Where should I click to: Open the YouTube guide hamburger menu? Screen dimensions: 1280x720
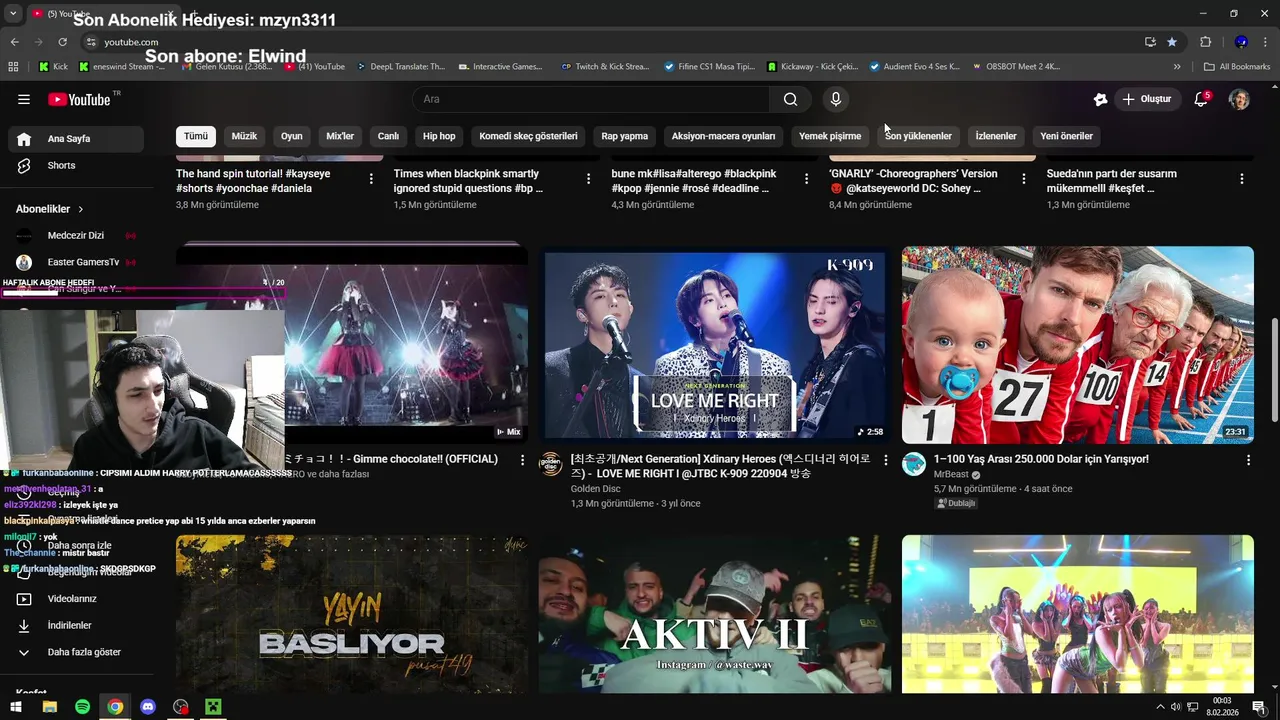(x=24, y=99)
